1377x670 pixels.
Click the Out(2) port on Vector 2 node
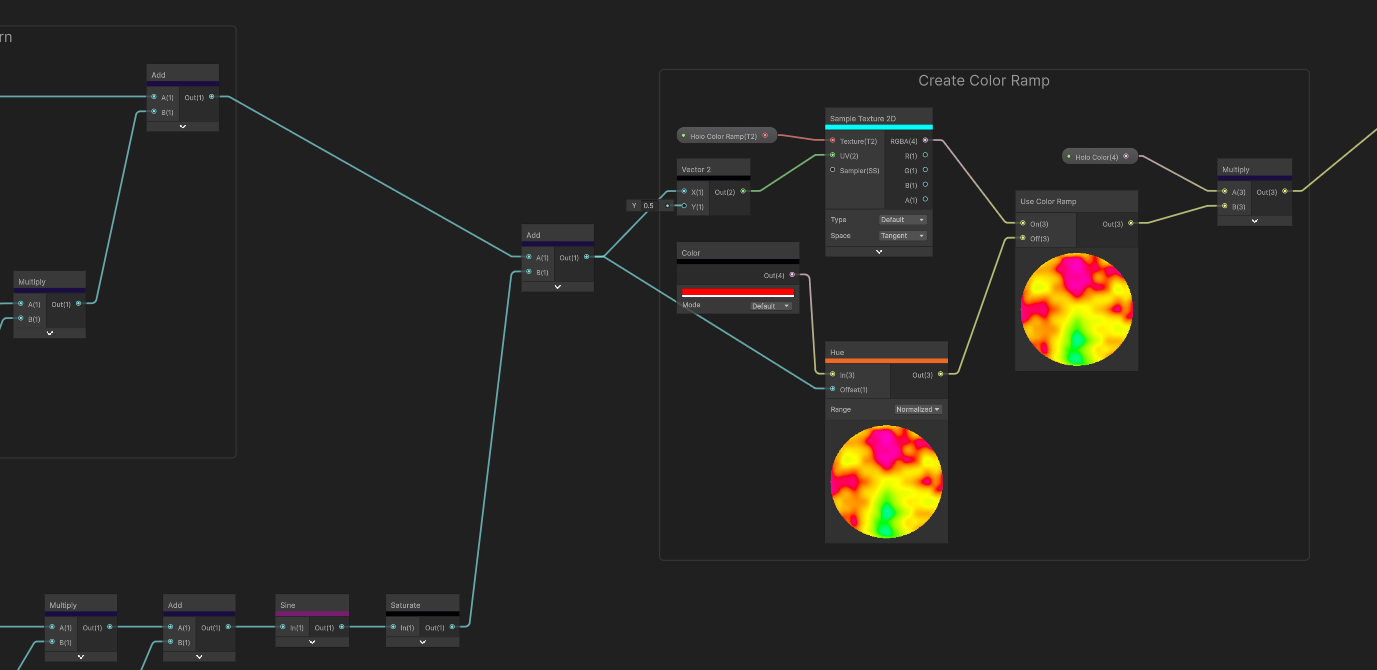tap(742, 191)
